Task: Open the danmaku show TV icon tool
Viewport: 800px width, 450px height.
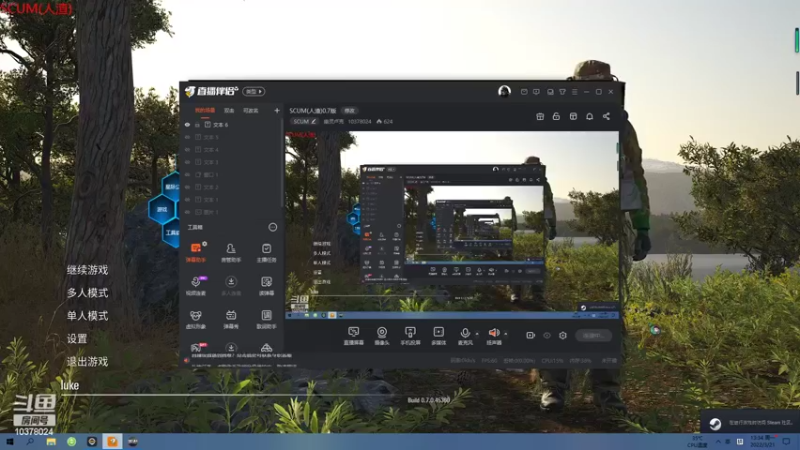Action: (231, 319)
